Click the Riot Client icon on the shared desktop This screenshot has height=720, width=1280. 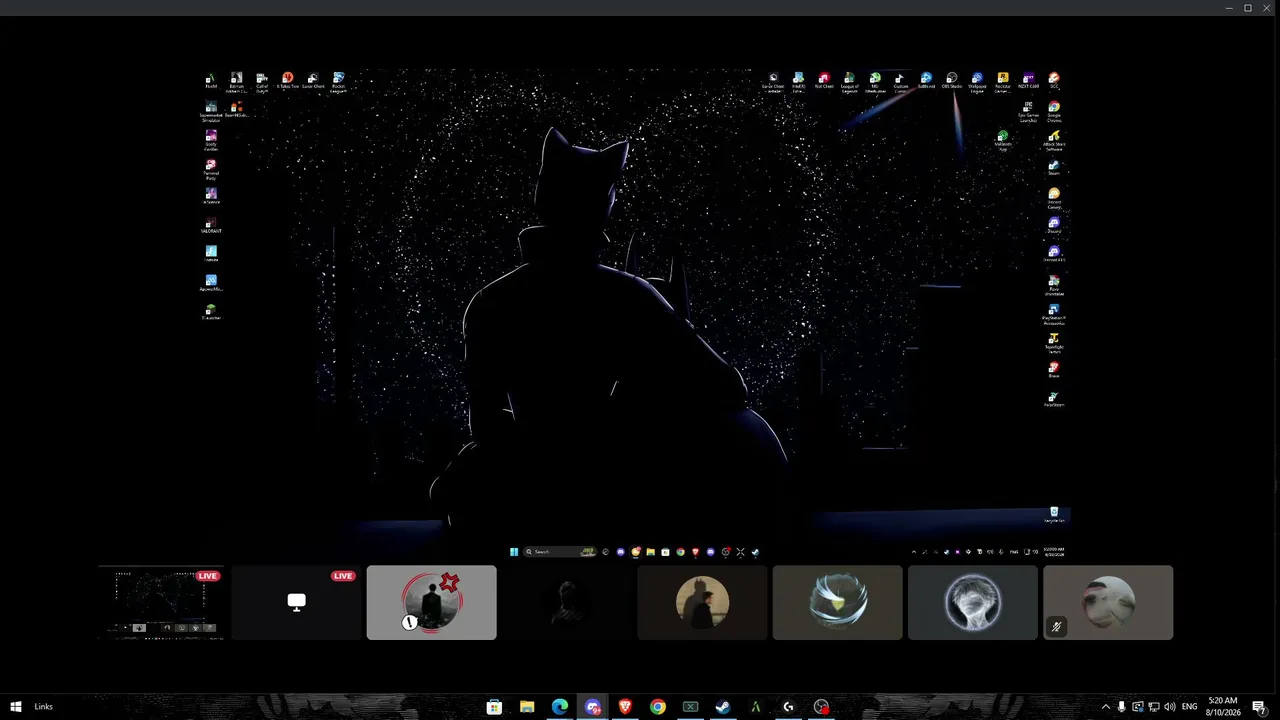[x=824, y=80]
